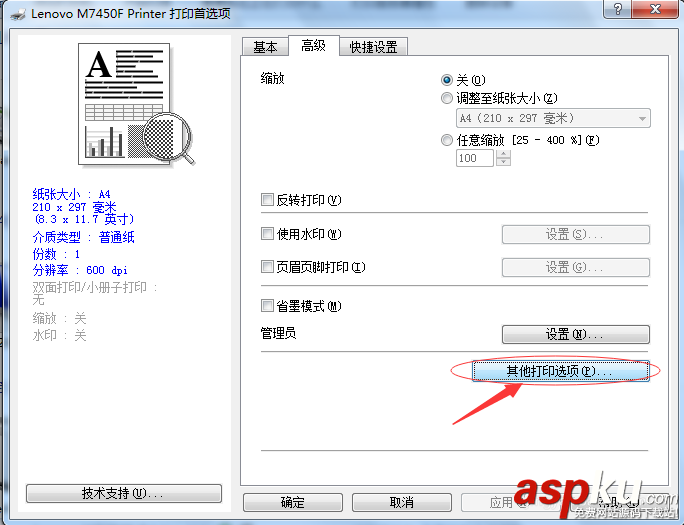Open the A4 paper size dropdown

[553, 118]
